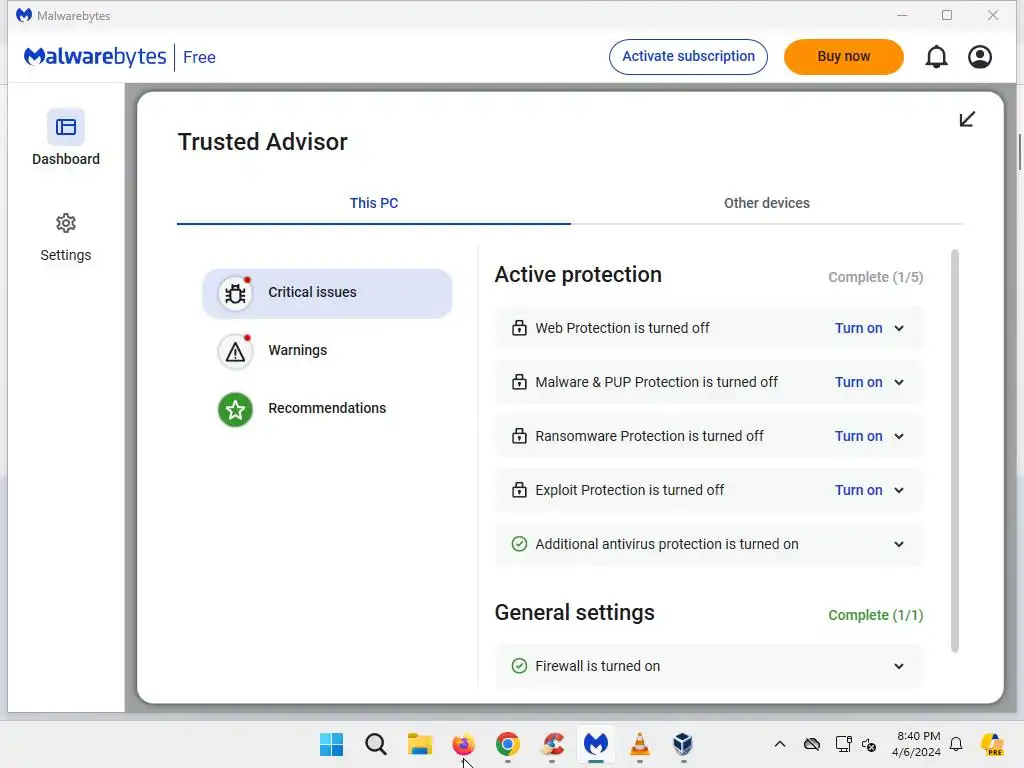The image size is (1024, 768).
Task: Click lock icon beside Web Protection
Action: click(x=519, y=328)
